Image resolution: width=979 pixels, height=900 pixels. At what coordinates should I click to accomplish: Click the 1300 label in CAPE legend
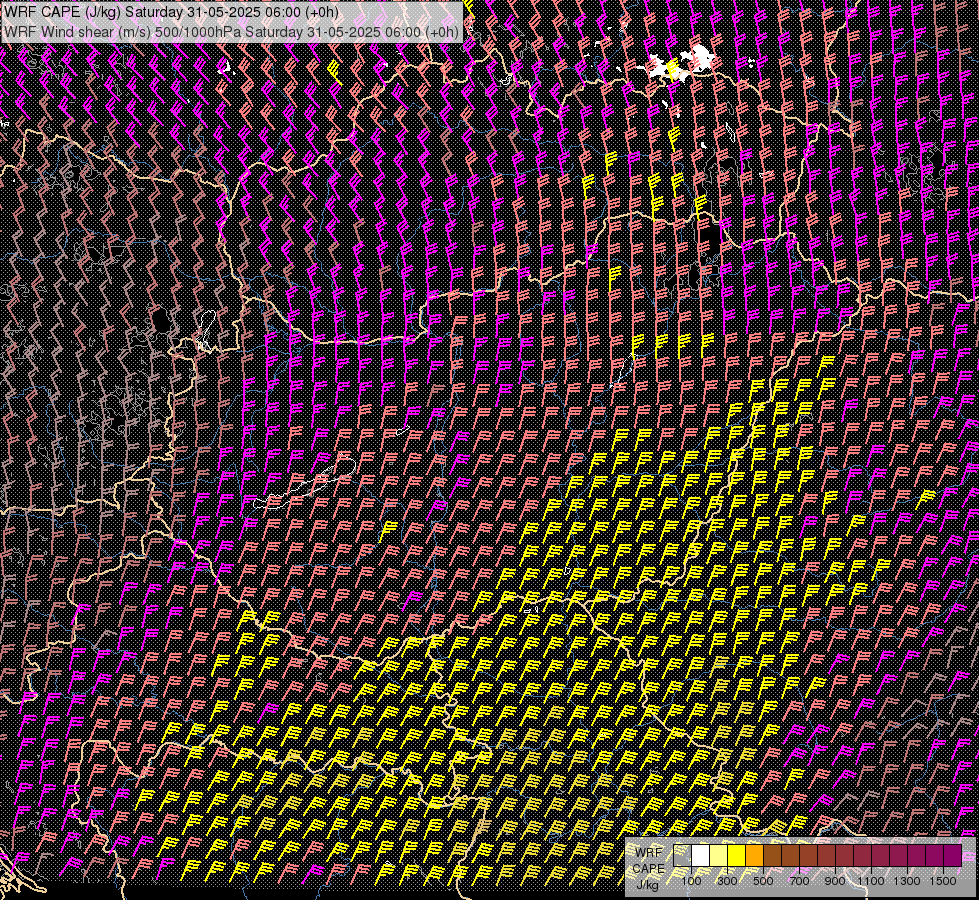pyautogui.click(x=907, y=881)
